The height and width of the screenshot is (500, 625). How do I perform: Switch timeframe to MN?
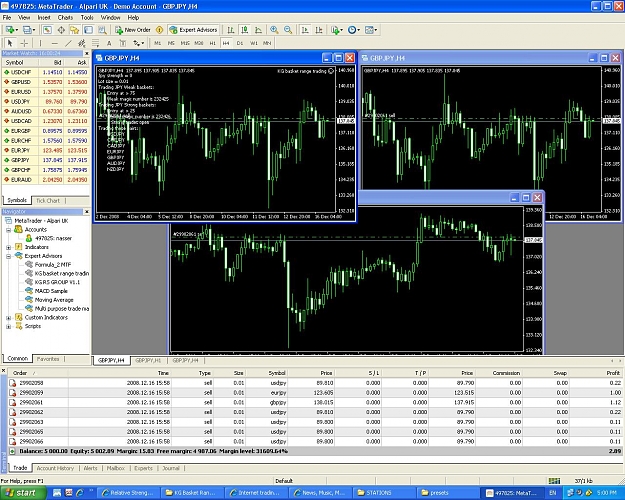tap(267, 43)
